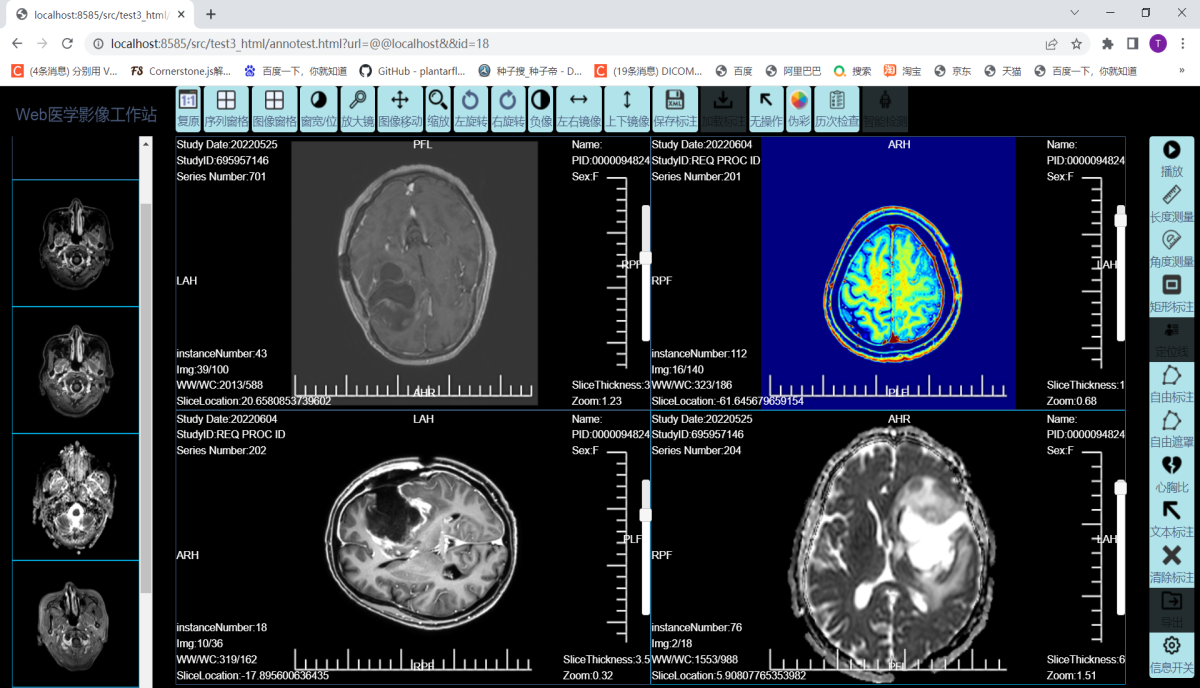The width and height of the screenshot is (1200, 688).
Task: Select the 角度测量 angle measurement tool
Action: (1172, 249)
